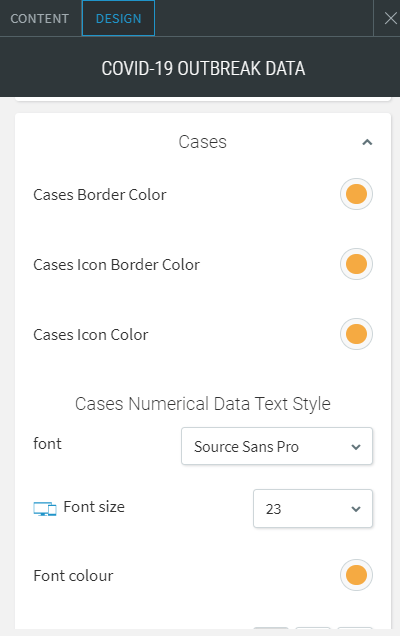Click the Cases Icon Color label
Screen dimensions: 400x636
[90, 335]
